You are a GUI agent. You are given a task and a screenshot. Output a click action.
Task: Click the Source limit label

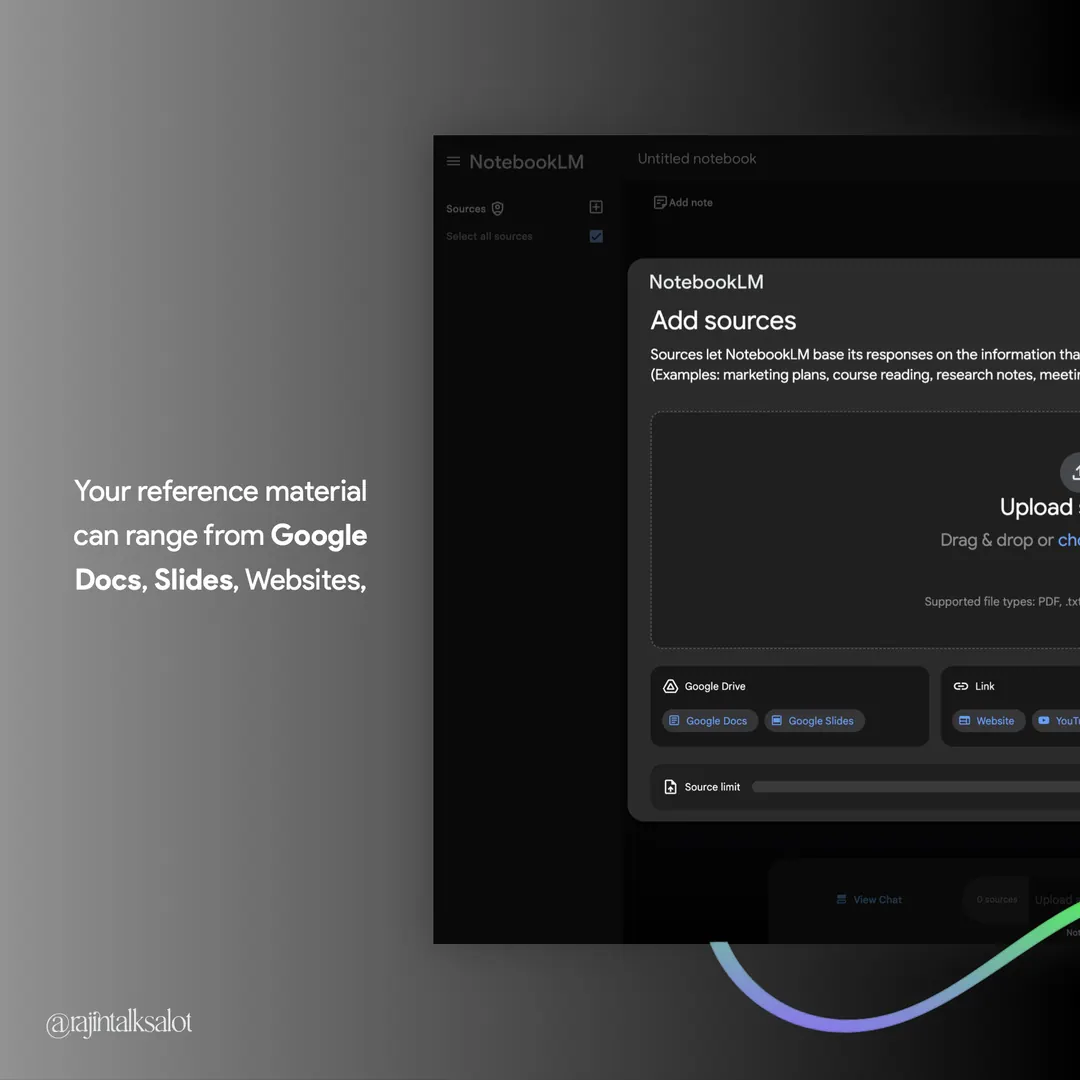712,787
